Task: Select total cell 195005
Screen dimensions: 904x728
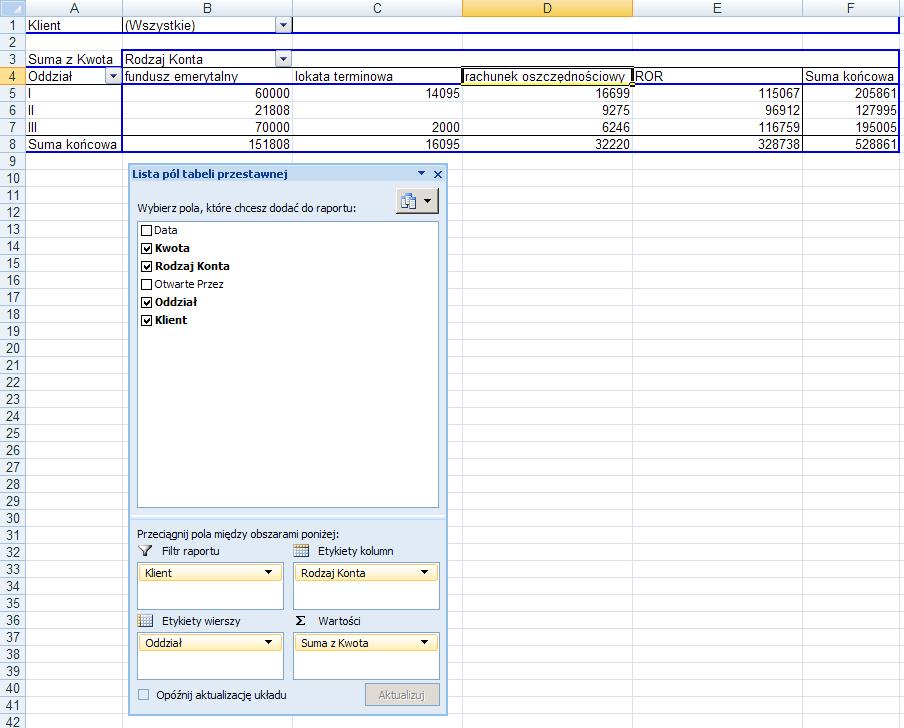Action: (850, 127)
